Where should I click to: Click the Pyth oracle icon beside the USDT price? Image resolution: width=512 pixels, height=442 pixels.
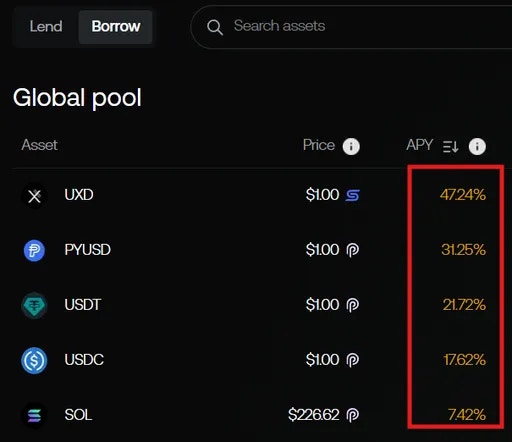tap(353, 305)
